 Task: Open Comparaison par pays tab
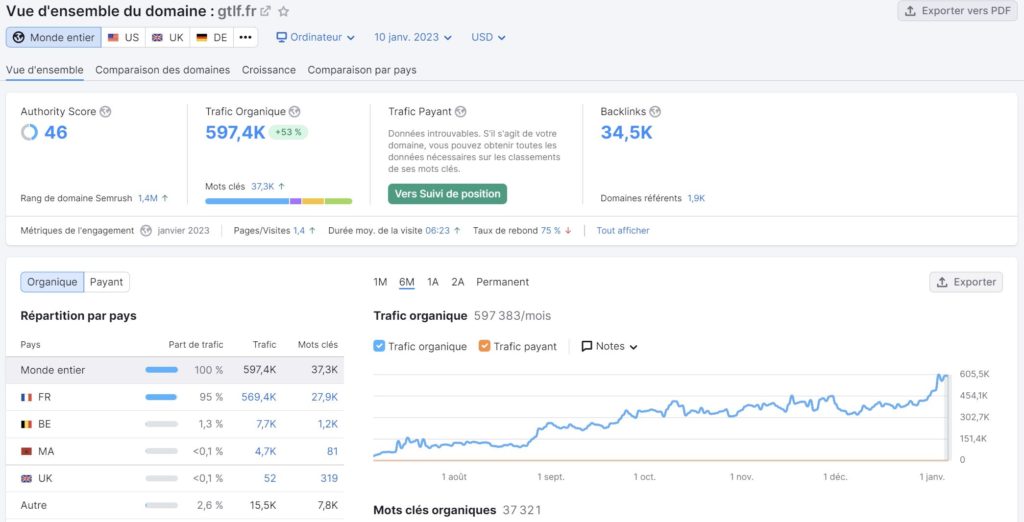click(x=362, y=70)
